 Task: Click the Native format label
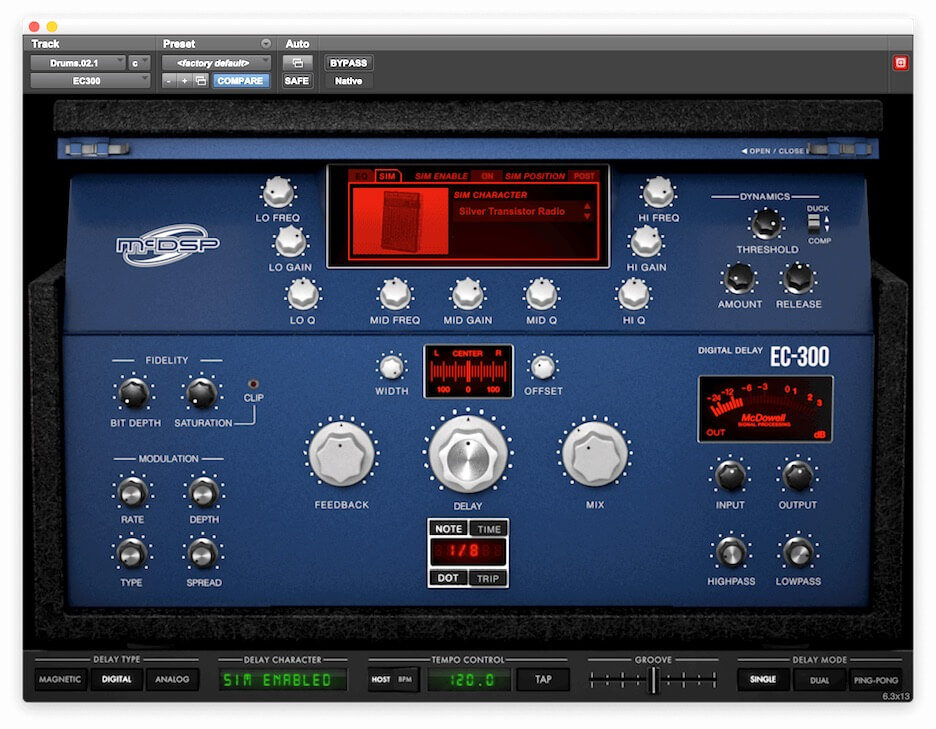pyautogui.click(x=349, y=81)
